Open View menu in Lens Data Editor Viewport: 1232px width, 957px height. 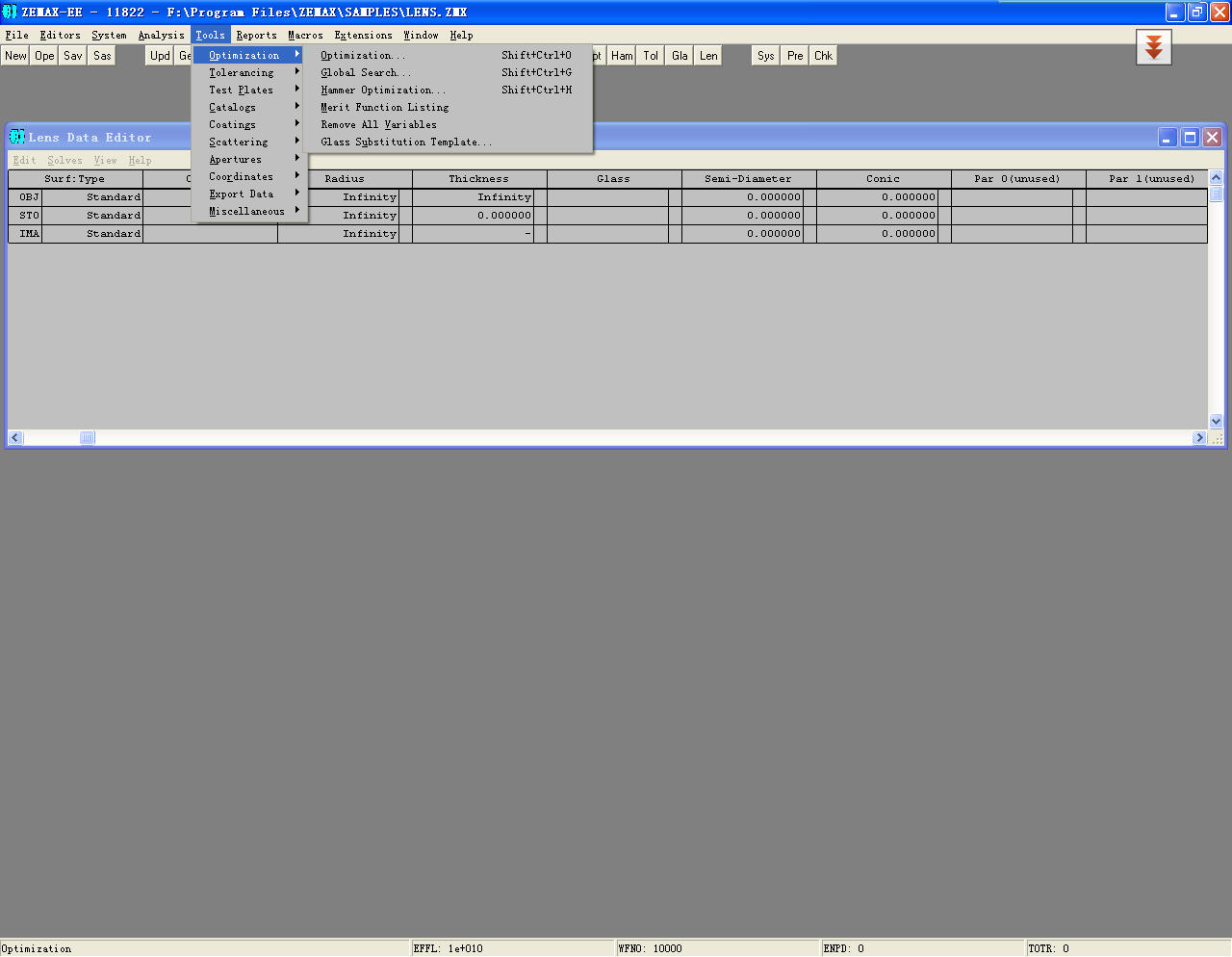tap(105, 161)
